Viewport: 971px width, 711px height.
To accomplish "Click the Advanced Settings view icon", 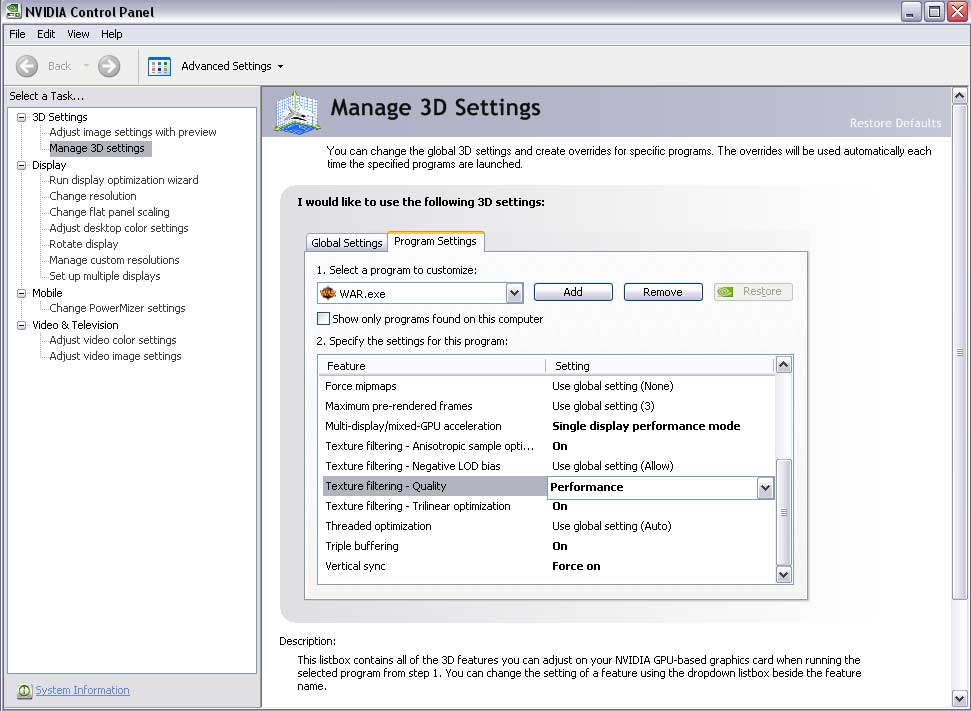I will pyautogui.click(x=159, y=66).
